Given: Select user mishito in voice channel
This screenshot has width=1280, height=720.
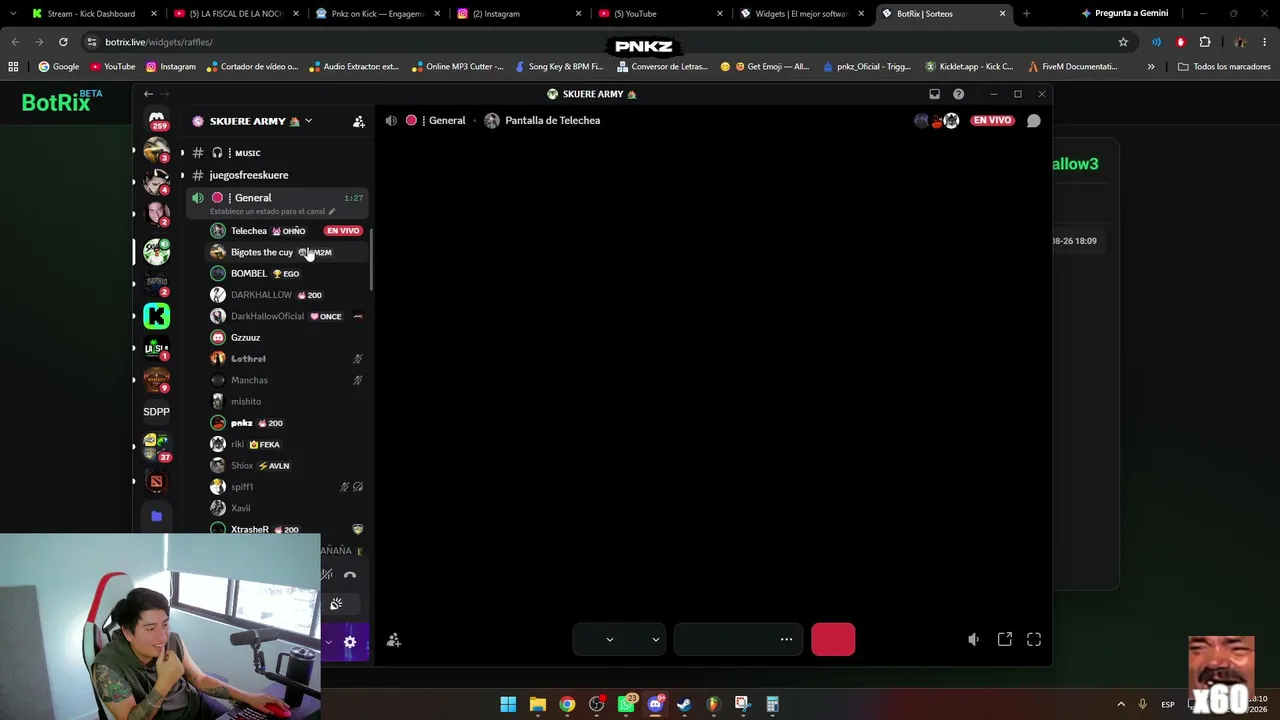Looking at the screenshot, I should [286, 401].
